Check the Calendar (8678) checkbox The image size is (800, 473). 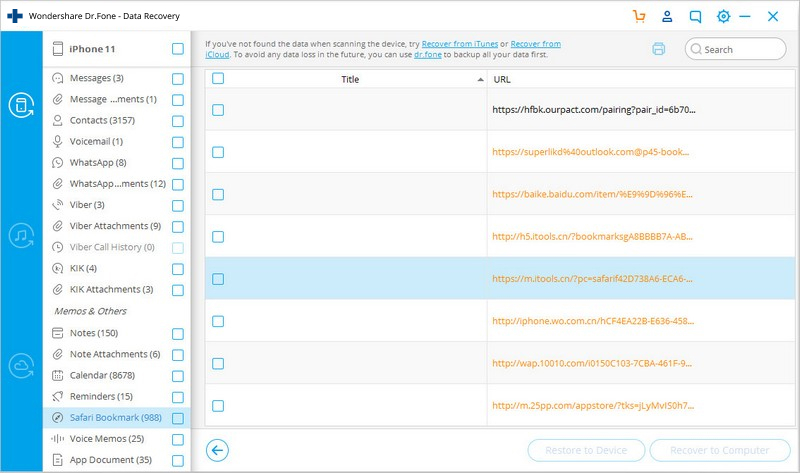[x=178, y=376]
